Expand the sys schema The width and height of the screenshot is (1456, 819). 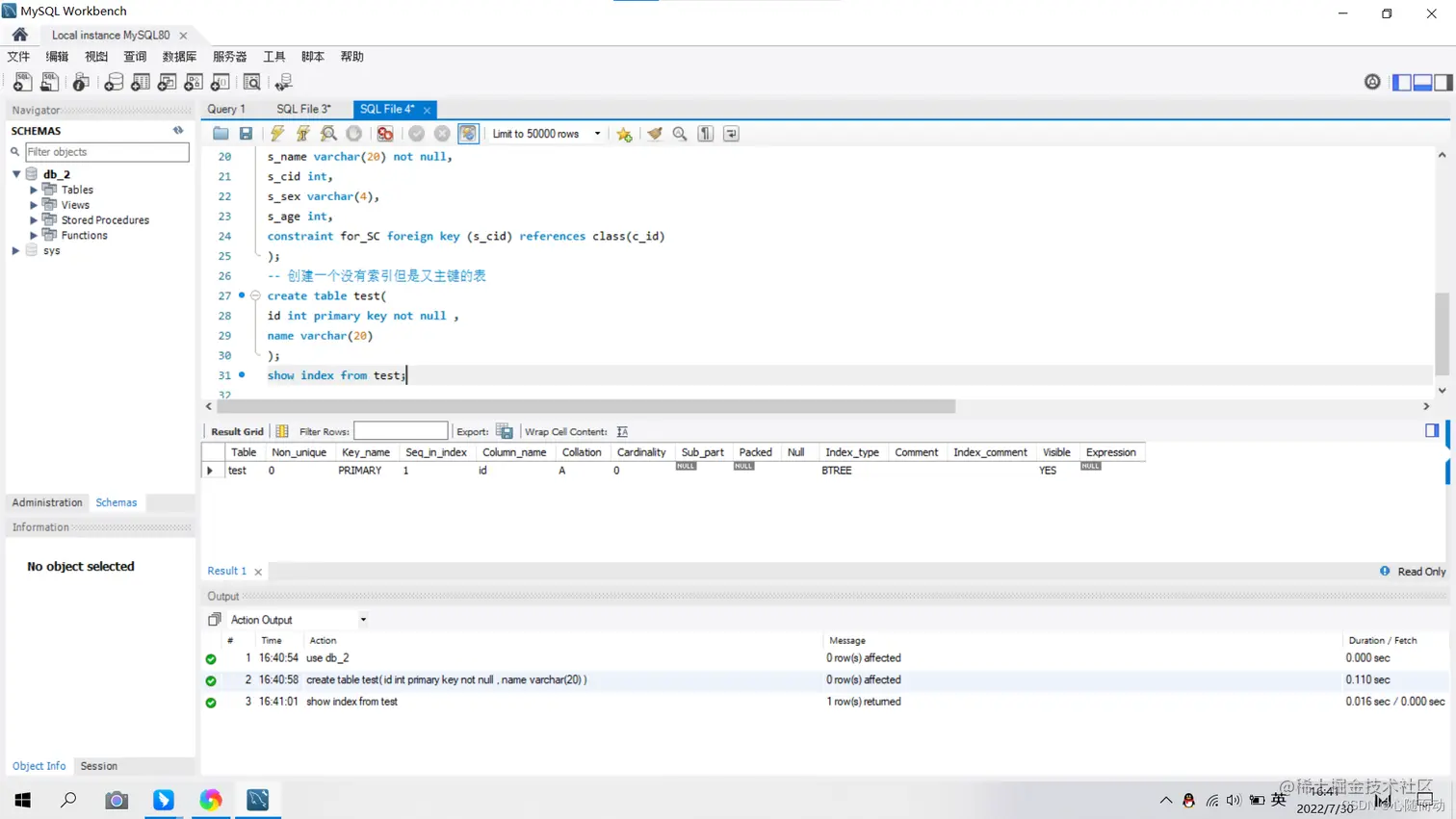pos(16,250)
